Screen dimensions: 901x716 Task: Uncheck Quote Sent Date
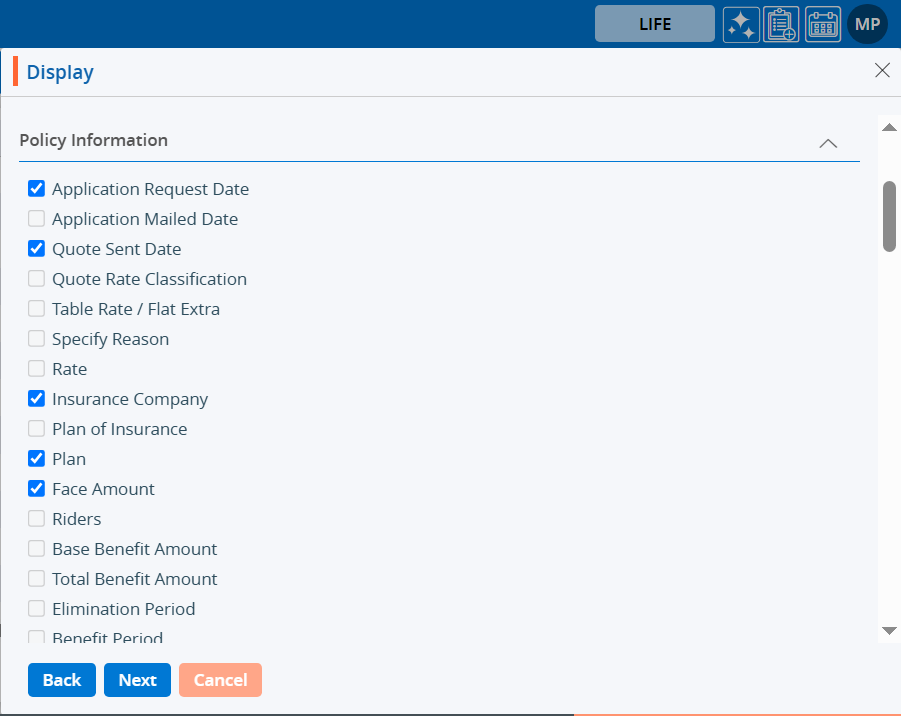point(36,249)
